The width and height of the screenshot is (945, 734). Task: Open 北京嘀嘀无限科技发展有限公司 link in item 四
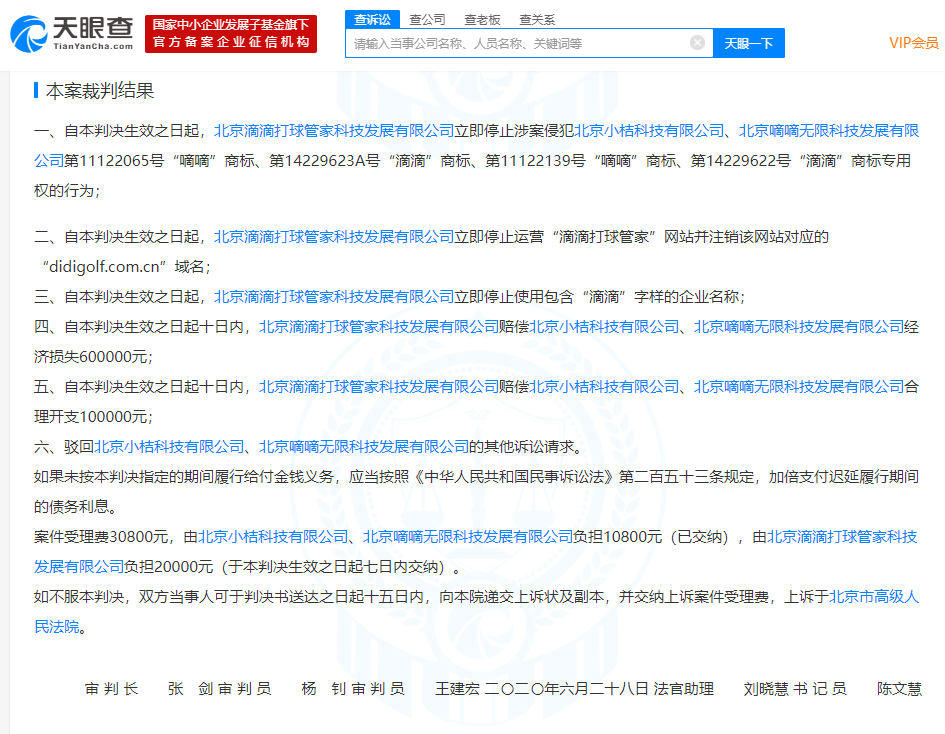(x=799, y=327)
